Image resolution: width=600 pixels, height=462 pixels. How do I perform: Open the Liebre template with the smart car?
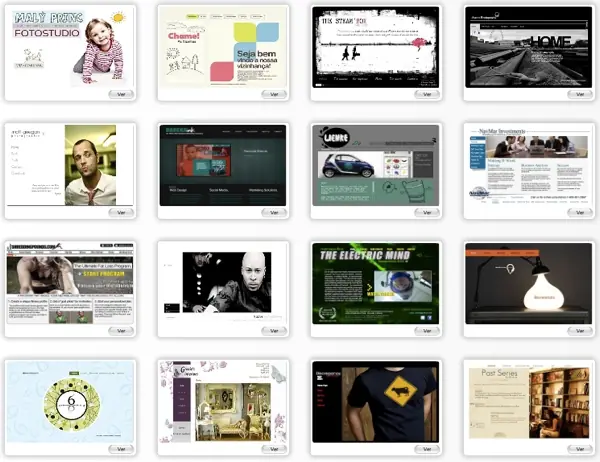[x=376, y=165]
